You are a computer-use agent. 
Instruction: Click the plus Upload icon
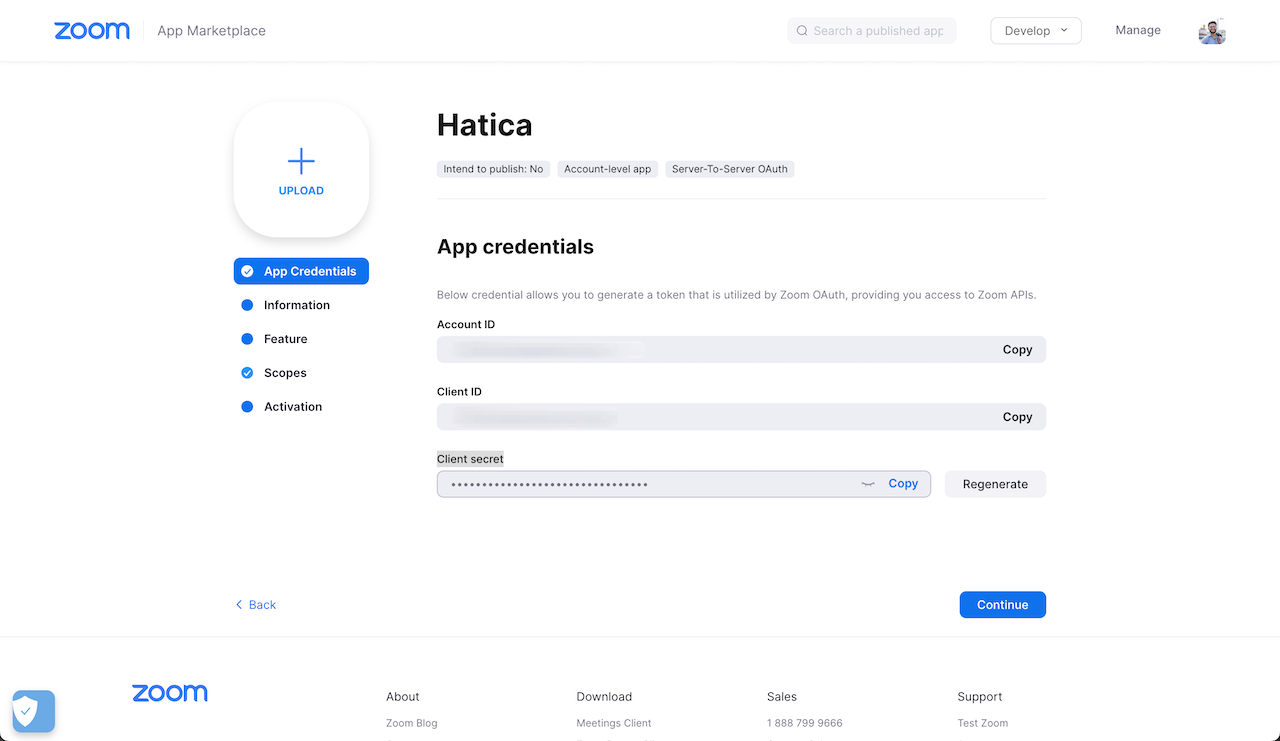301,161
